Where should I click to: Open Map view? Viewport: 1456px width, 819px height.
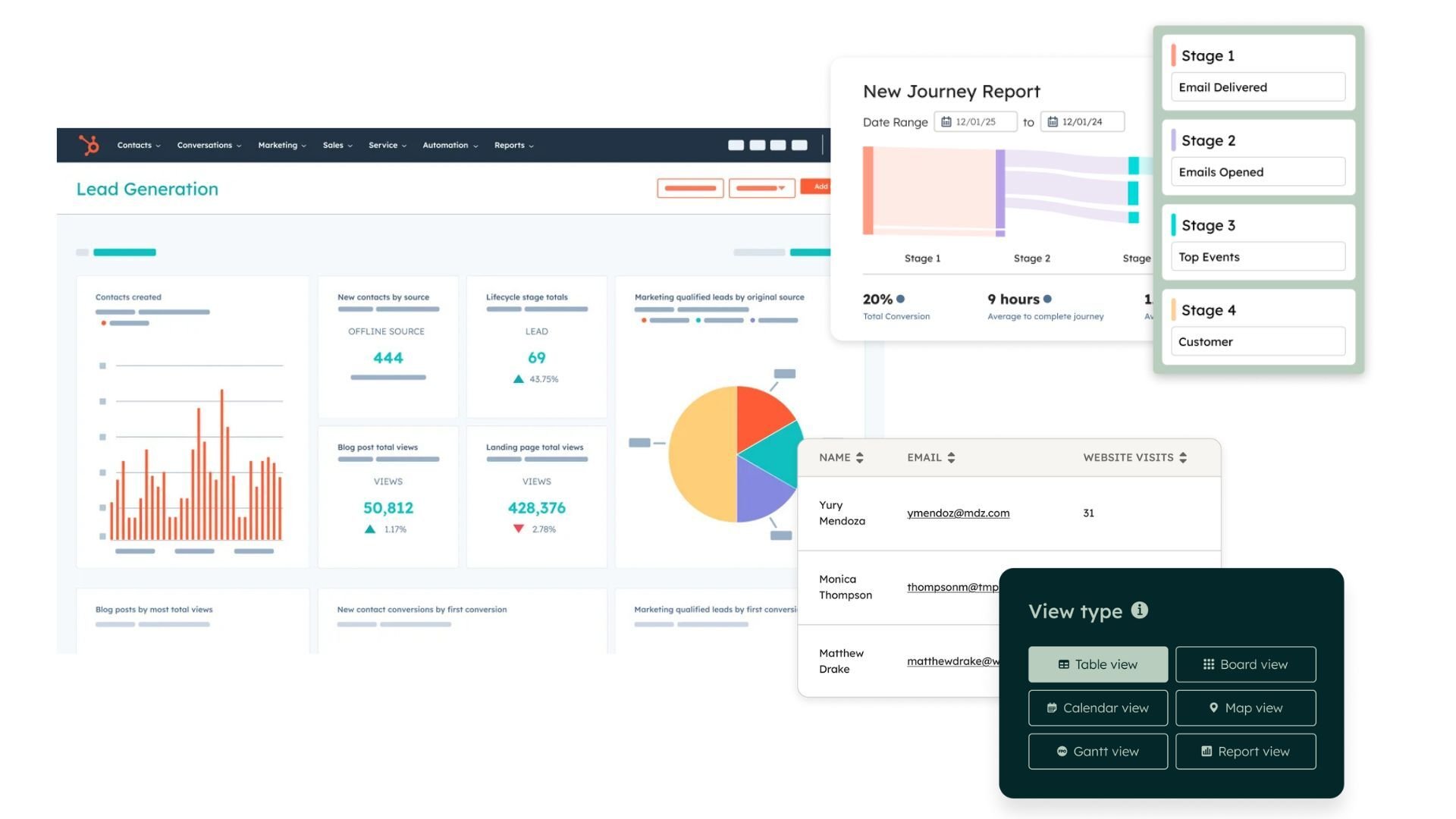1246,708
